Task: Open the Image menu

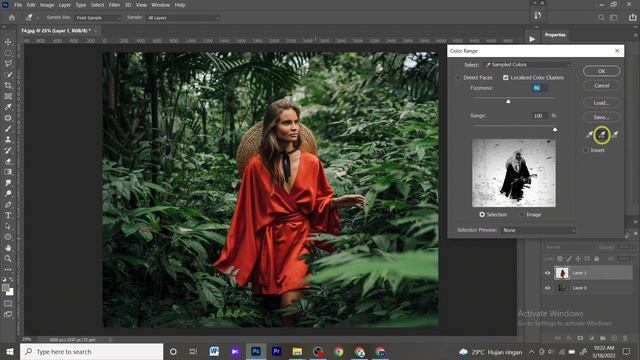Action: (x=47, y=5)
